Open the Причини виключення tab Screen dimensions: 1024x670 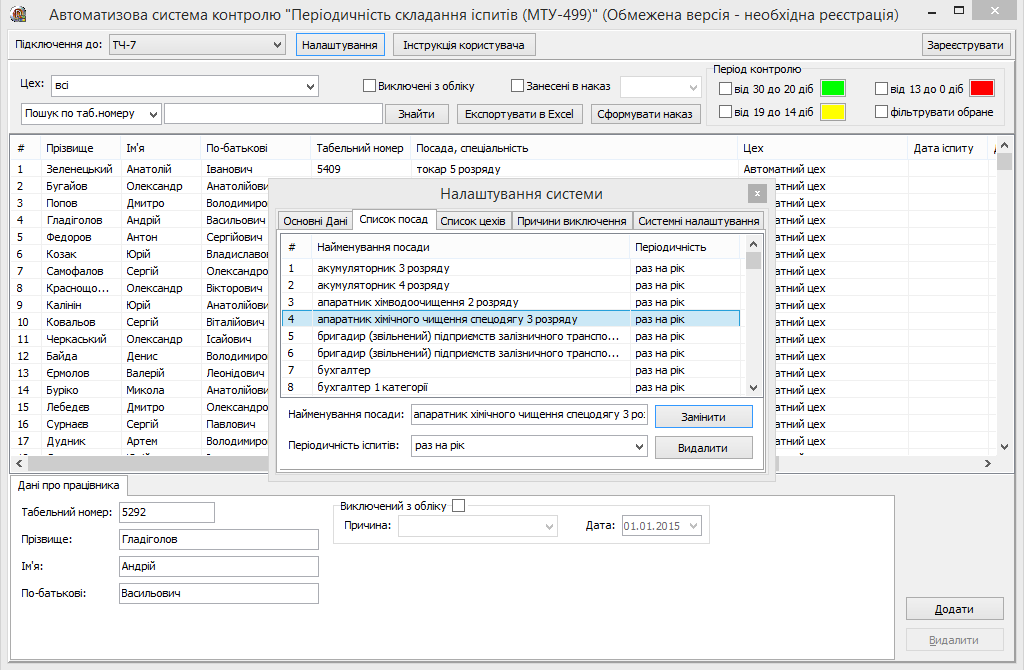[x=573, y=221]
